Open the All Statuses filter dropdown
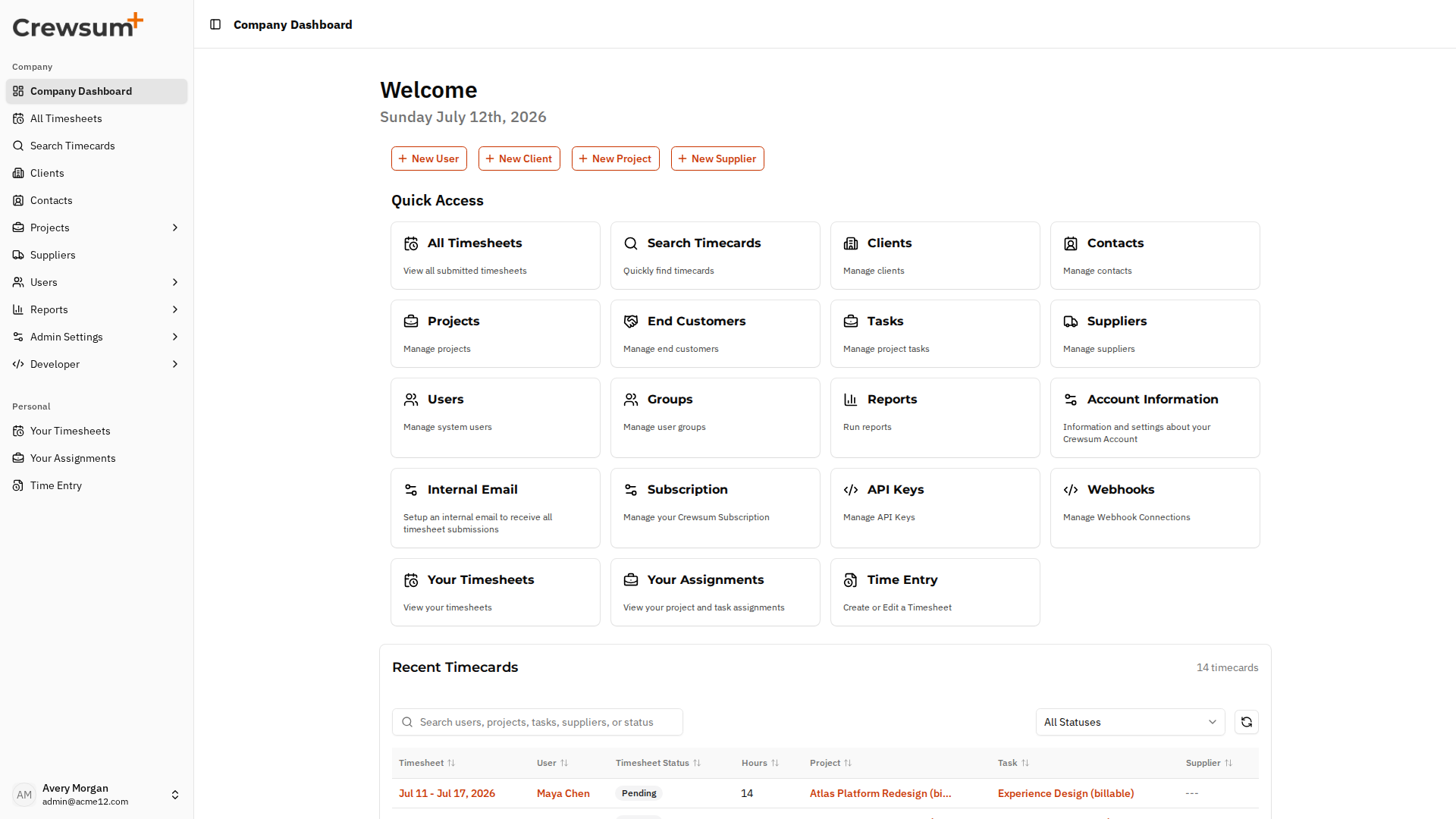The image size is (1456, 819). 1130,722
